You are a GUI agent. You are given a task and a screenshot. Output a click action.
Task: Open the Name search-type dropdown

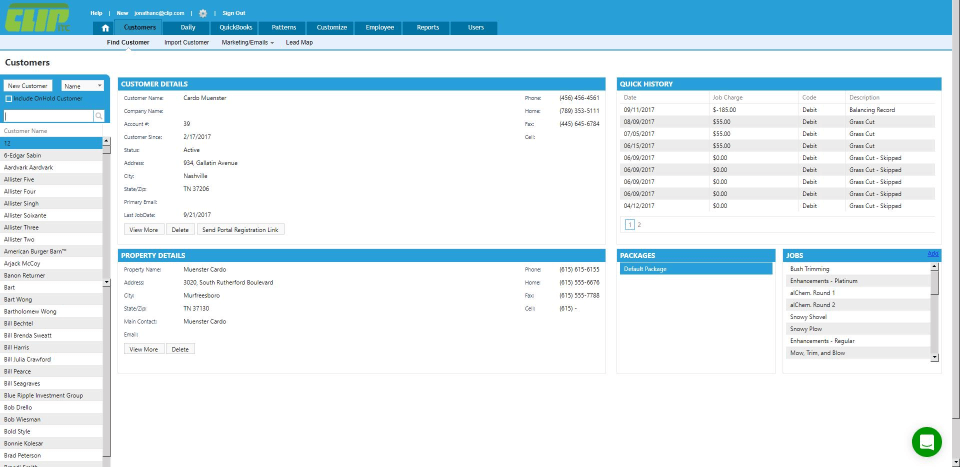point(83,86)
